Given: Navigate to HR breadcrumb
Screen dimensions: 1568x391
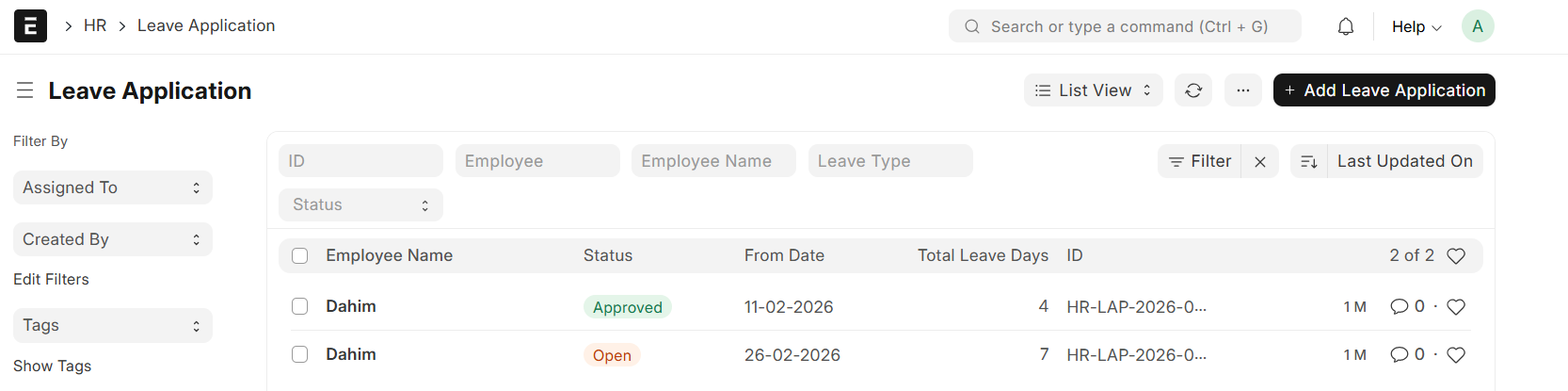Looking at the screenshot, I should click(95, 25).
